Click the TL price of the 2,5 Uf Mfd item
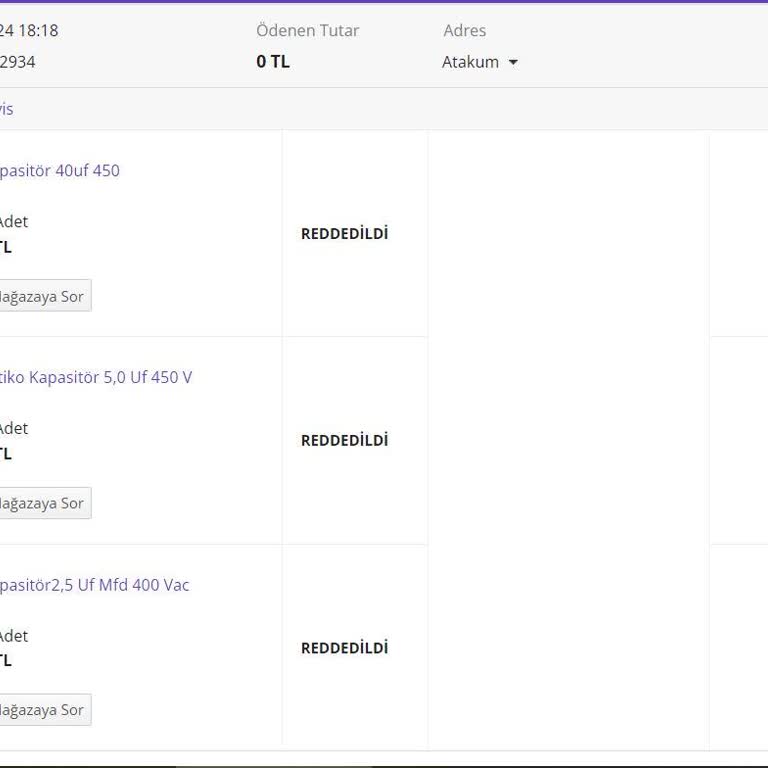 click(x=5, y=660)
